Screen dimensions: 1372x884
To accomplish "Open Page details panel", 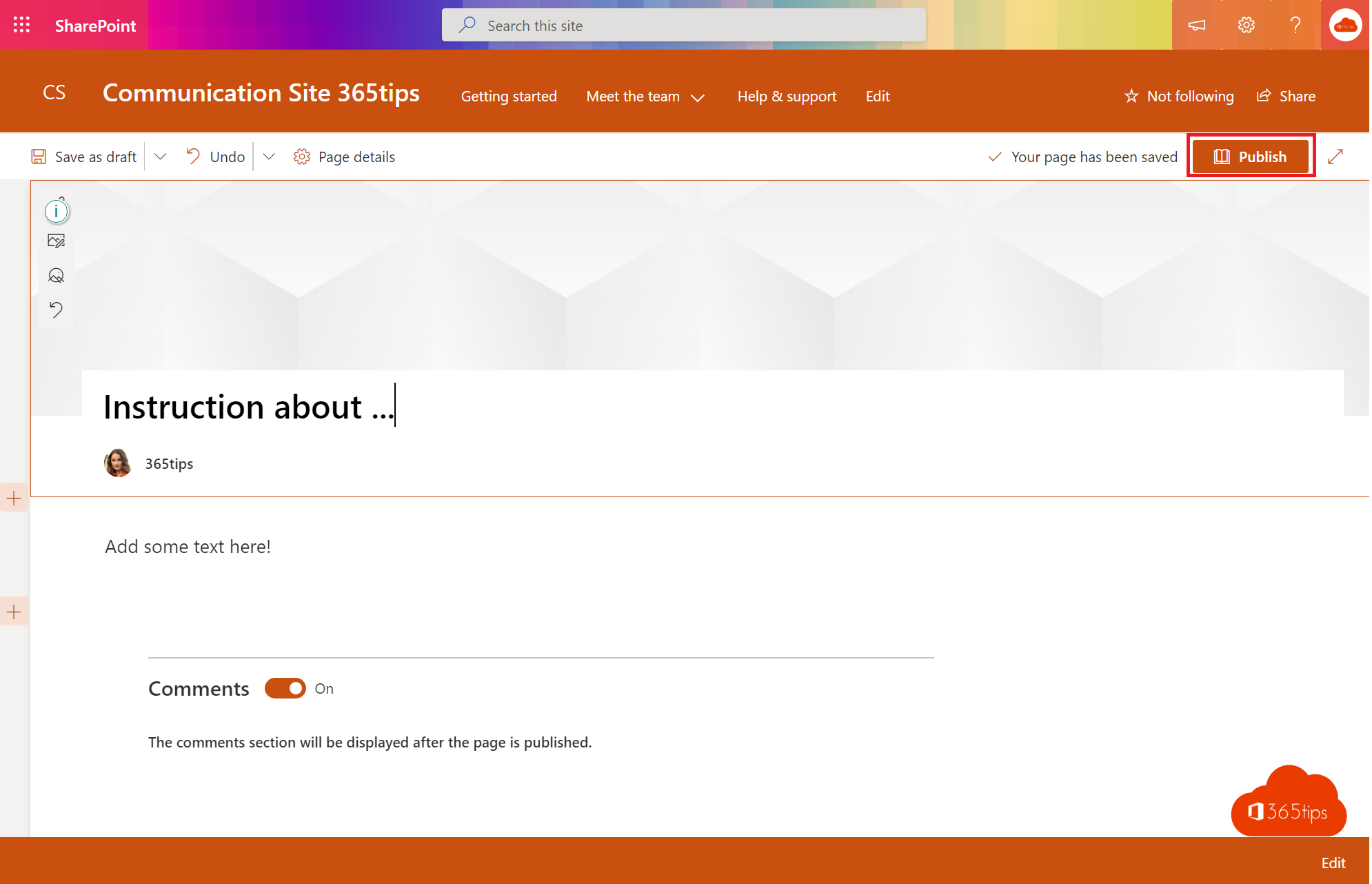I will tap(344, 156).
